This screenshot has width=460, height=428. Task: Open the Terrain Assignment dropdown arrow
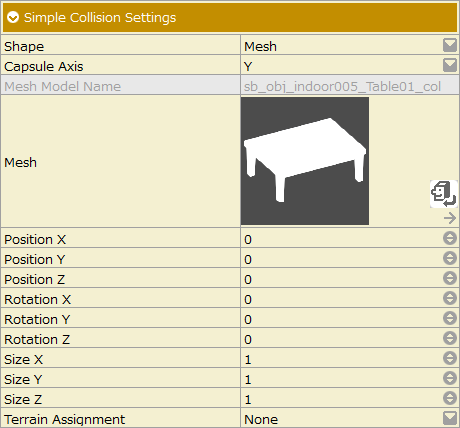pos(450,418)
